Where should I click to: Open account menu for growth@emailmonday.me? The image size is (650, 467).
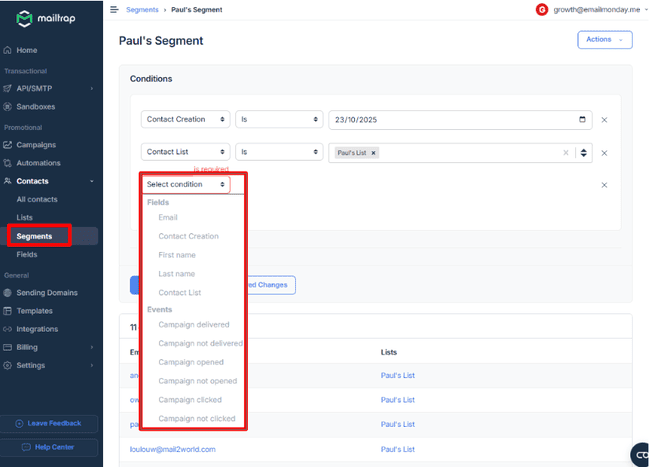600,10
